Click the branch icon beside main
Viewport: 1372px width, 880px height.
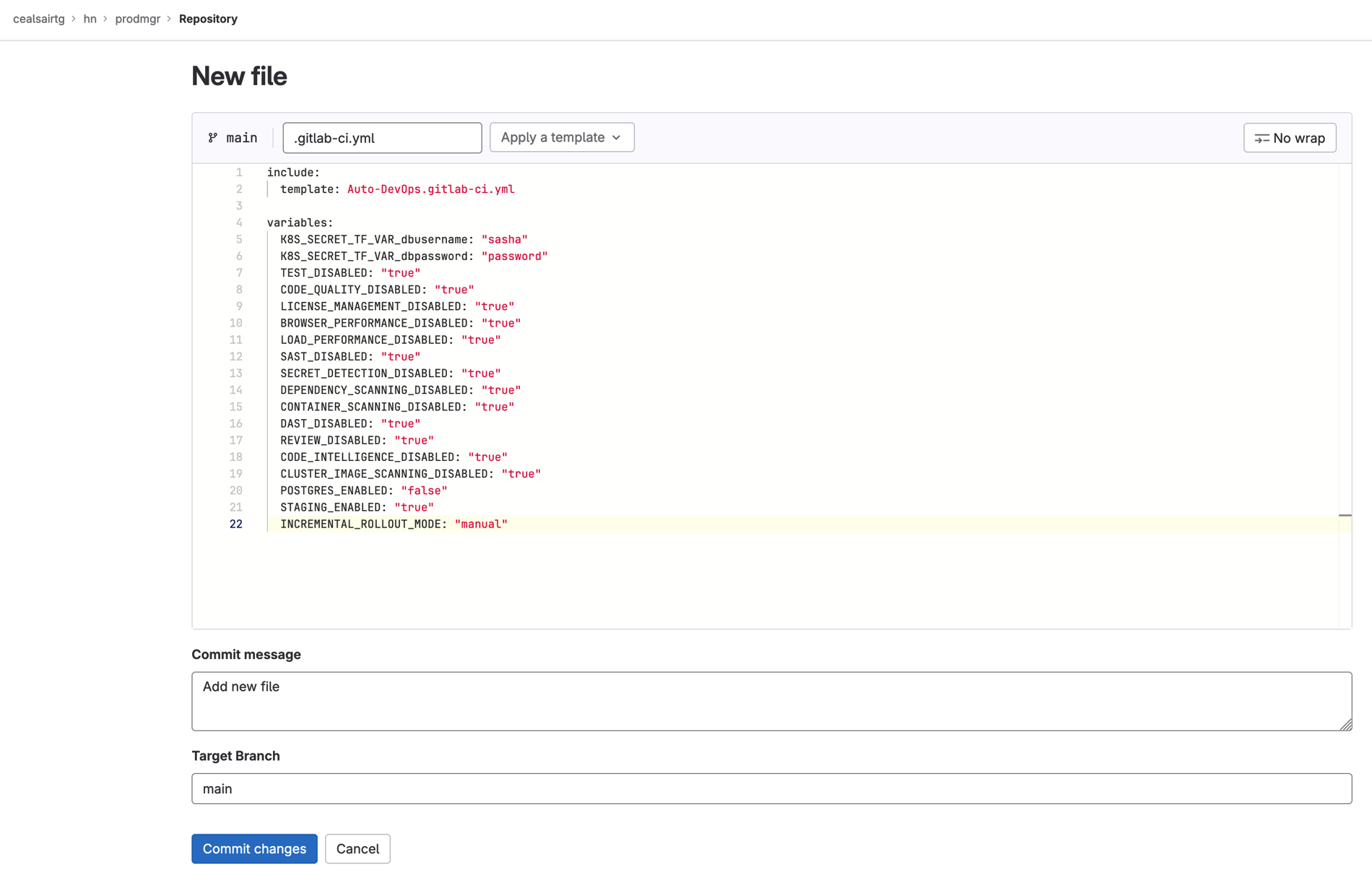click(x=212, y=137)
